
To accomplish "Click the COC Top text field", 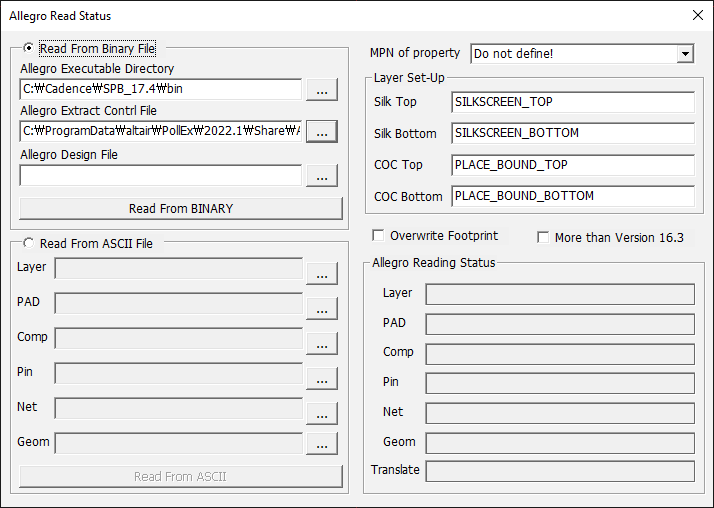I will point(572,165).
